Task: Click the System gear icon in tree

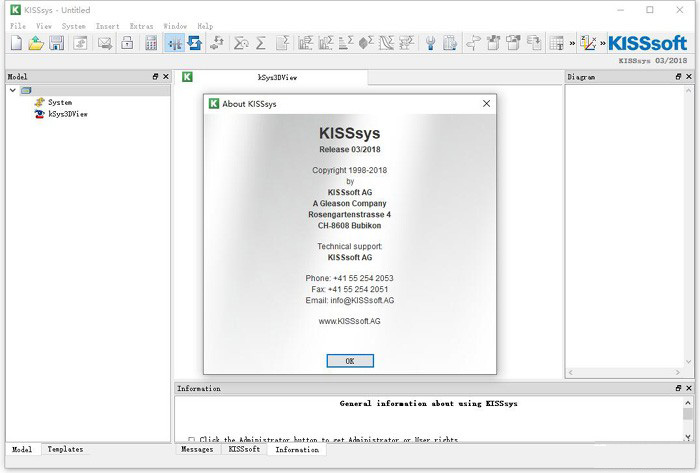Action: click(x=40, y=102)
